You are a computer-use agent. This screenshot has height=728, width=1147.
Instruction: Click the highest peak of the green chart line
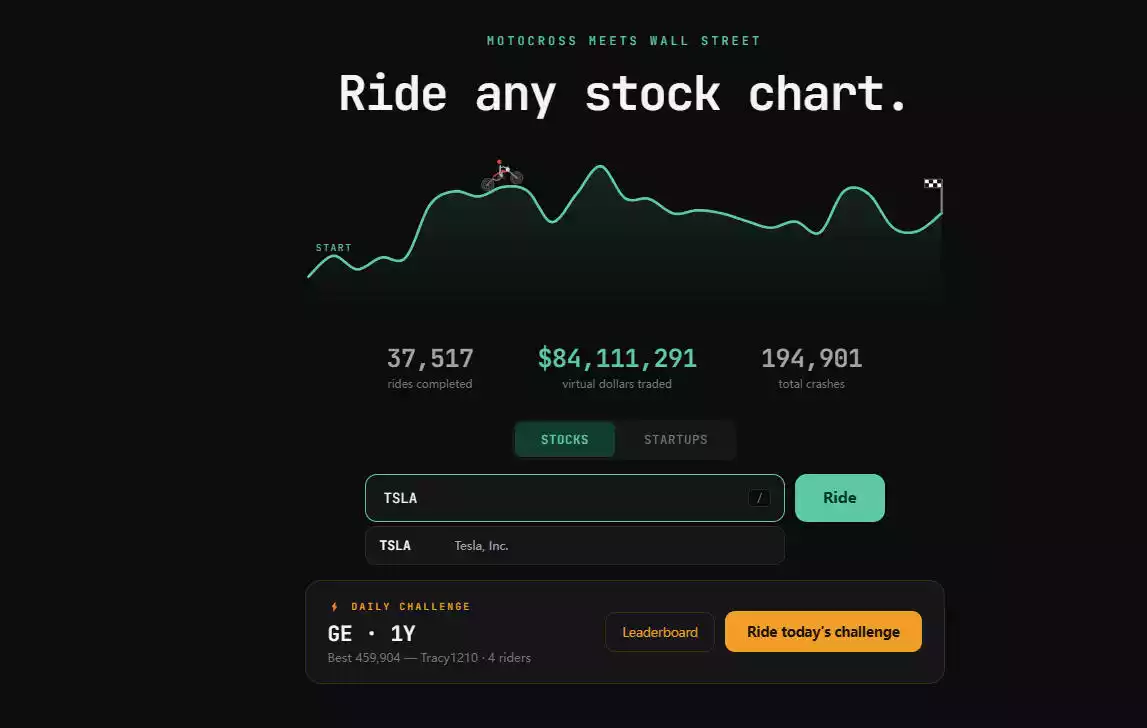[x=601, y=167]
